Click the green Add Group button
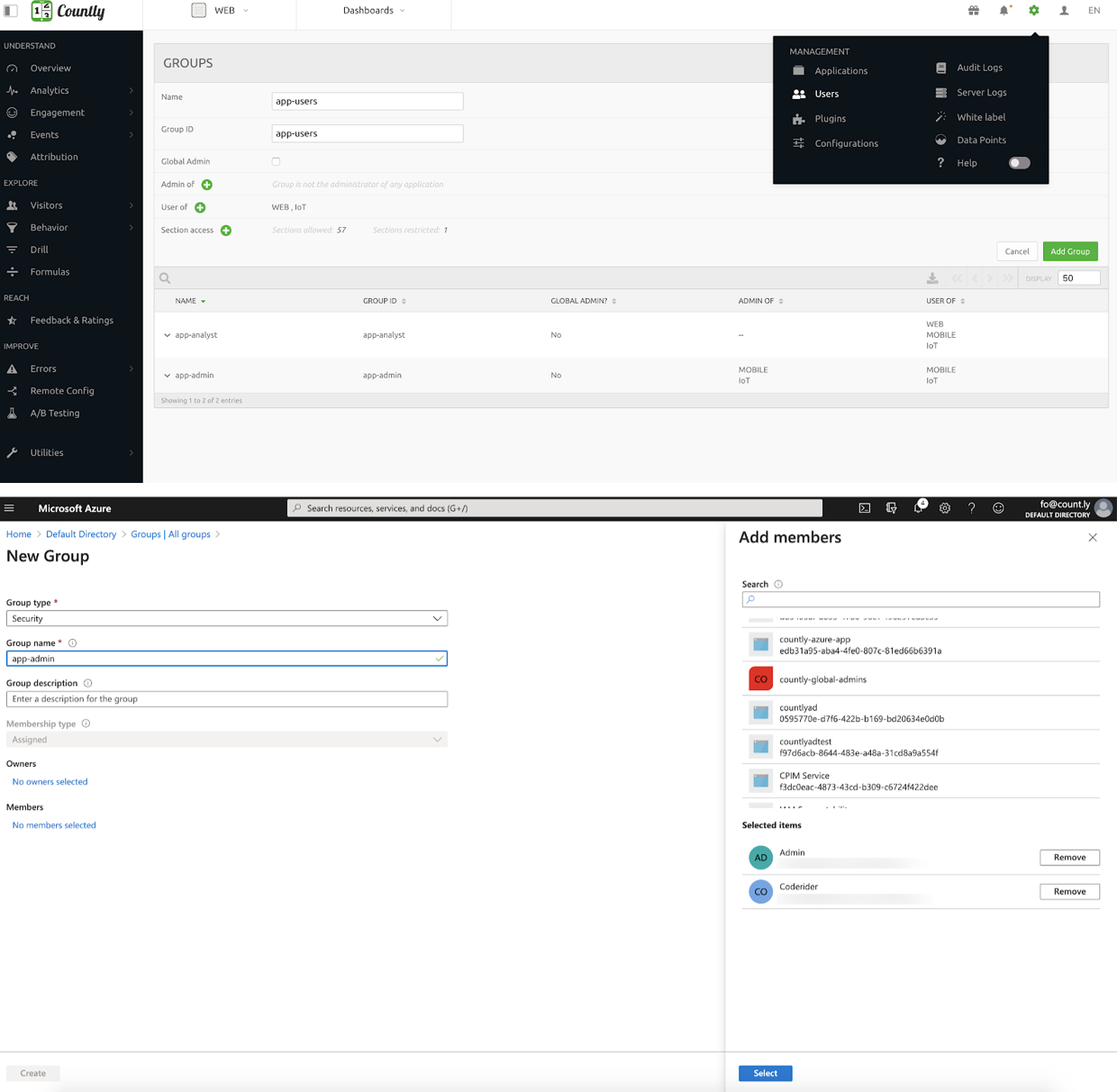Viewport: 1117px width, 1092px height. [x=1070, y=251]
